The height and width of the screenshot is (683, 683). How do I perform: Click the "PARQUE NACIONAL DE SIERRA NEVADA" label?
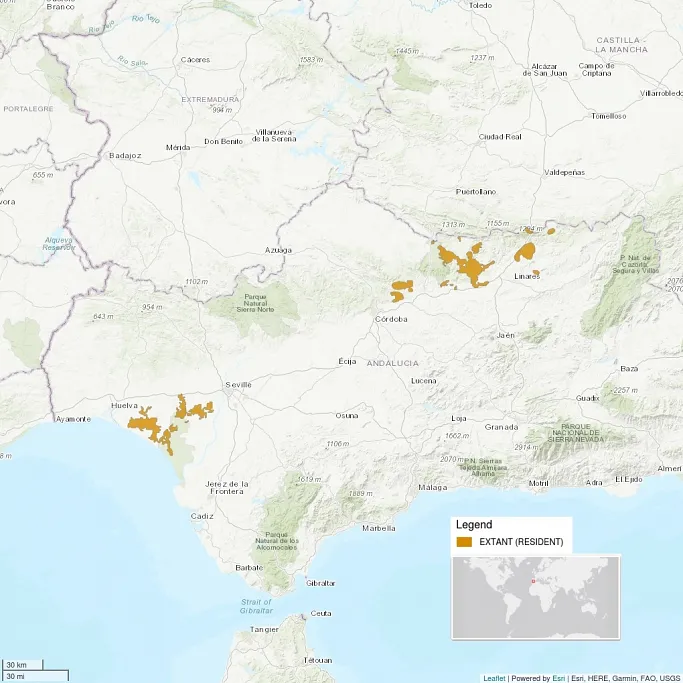click(x=576, y=433)
